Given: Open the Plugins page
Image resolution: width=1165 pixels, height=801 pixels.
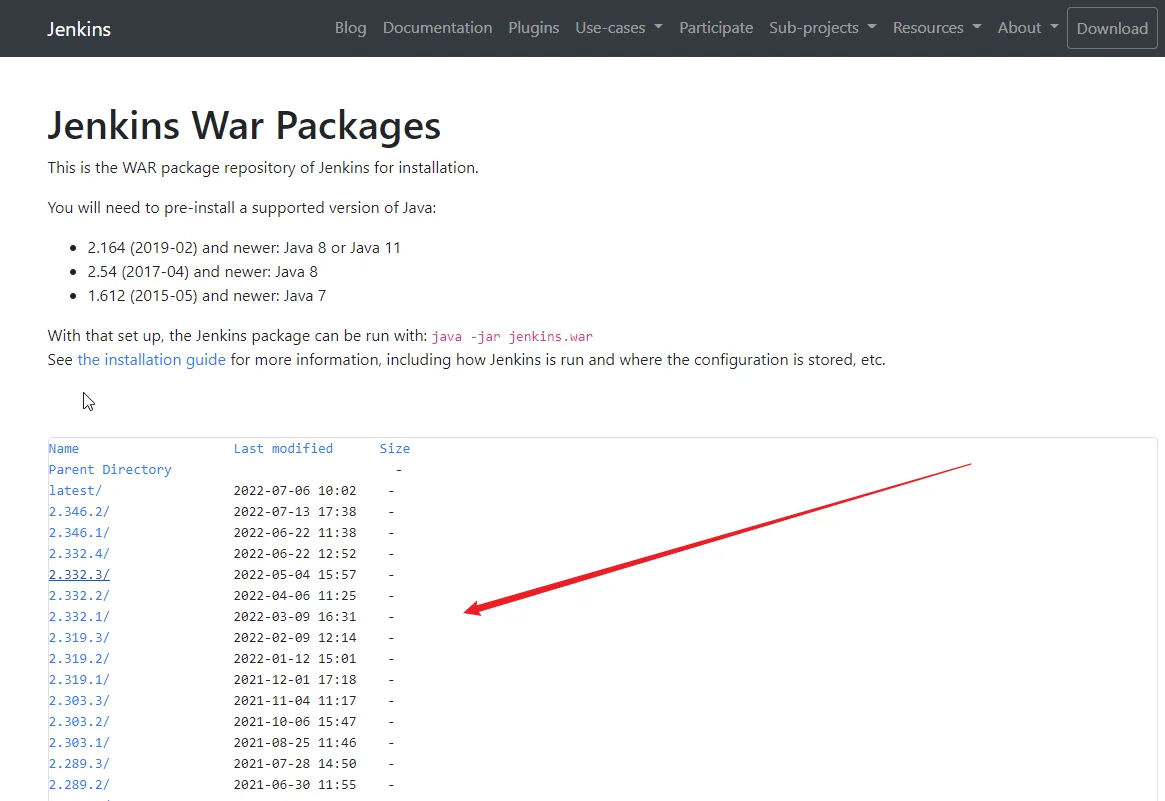Looking at the screenshot, I should coord(533,28).
